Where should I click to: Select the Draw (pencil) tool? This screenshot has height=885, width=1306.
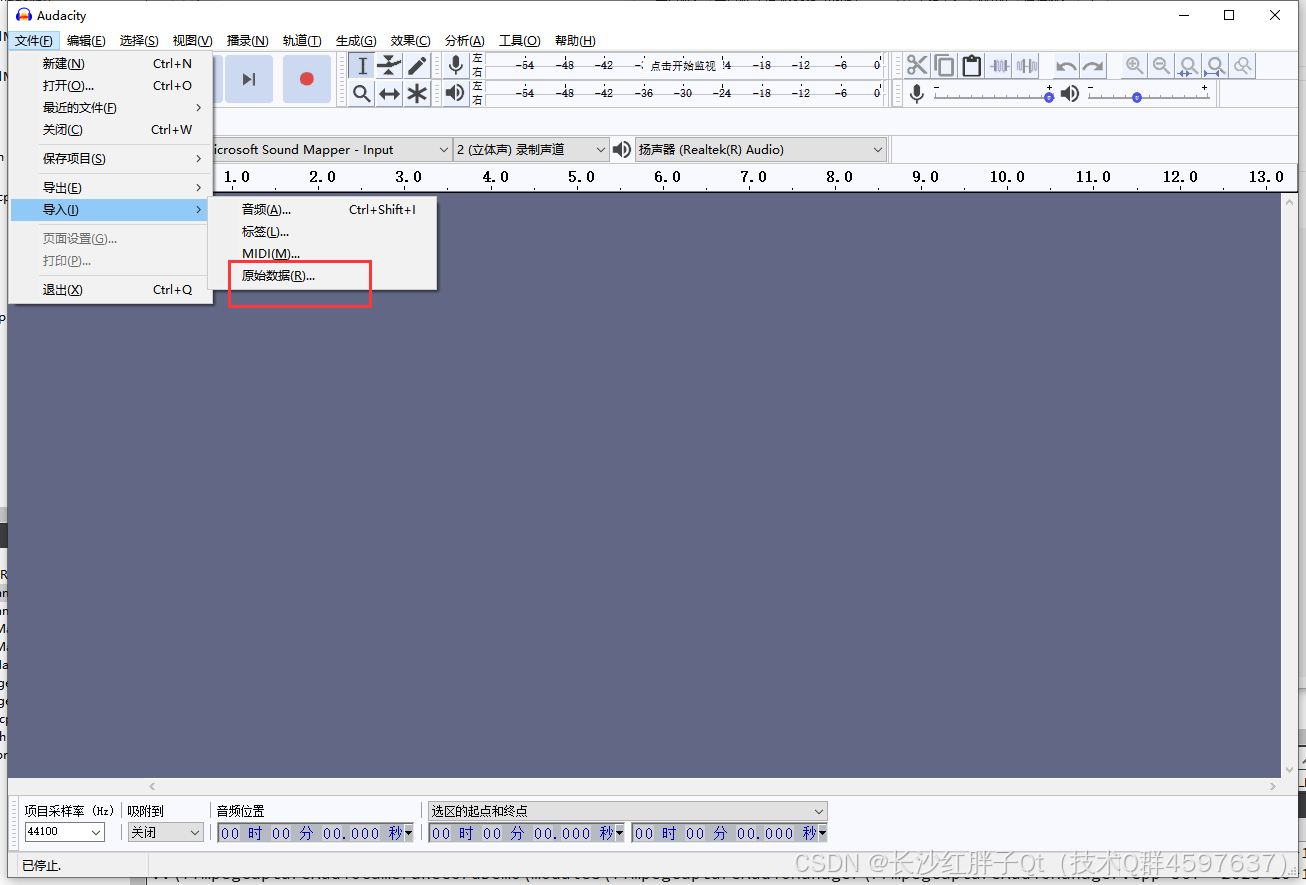click(x=417, y=66)
